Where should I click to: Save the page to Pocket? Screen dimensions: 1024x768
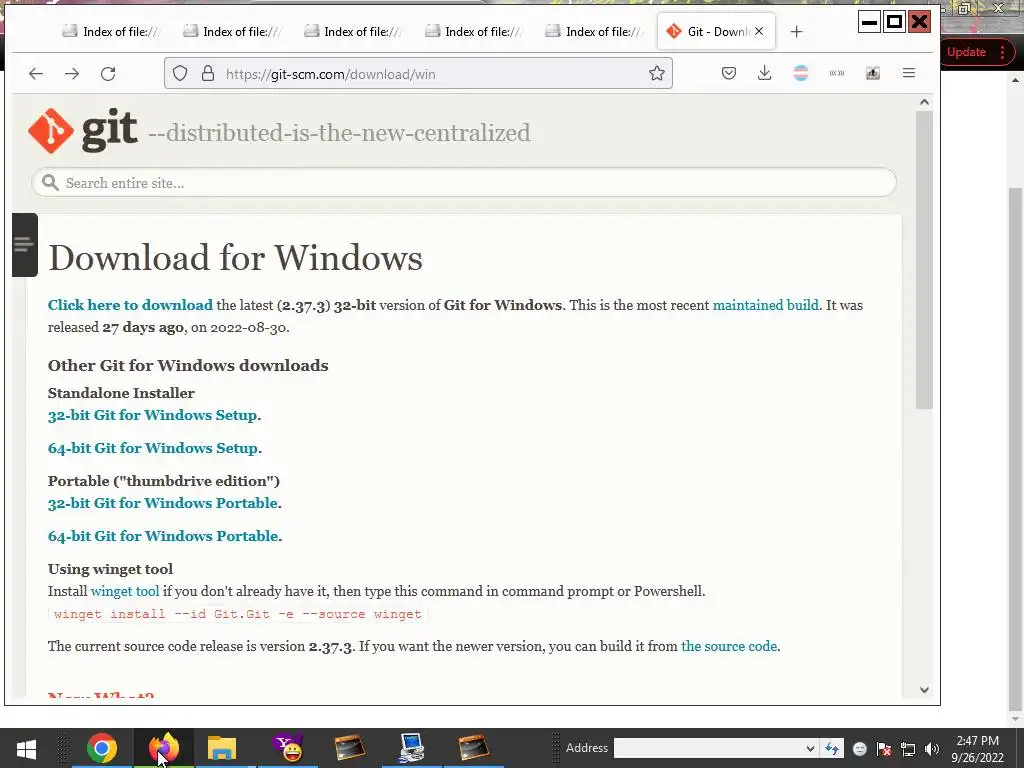coord(729,73)
